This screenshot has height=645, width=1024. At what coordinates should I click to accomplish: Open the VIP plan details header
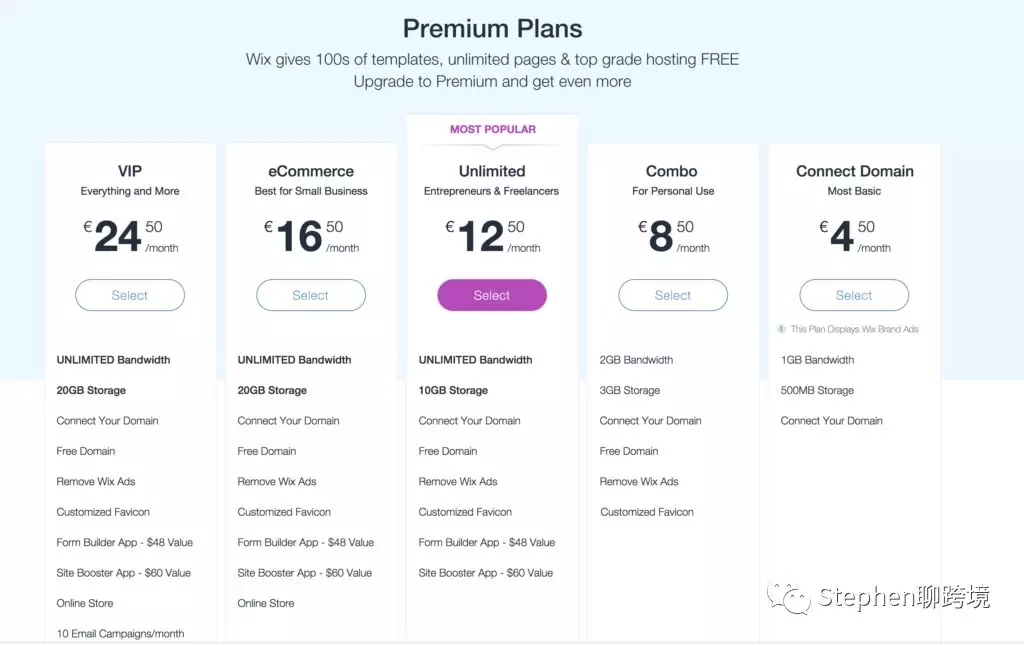pyautogui.click(x=129, y=171)
